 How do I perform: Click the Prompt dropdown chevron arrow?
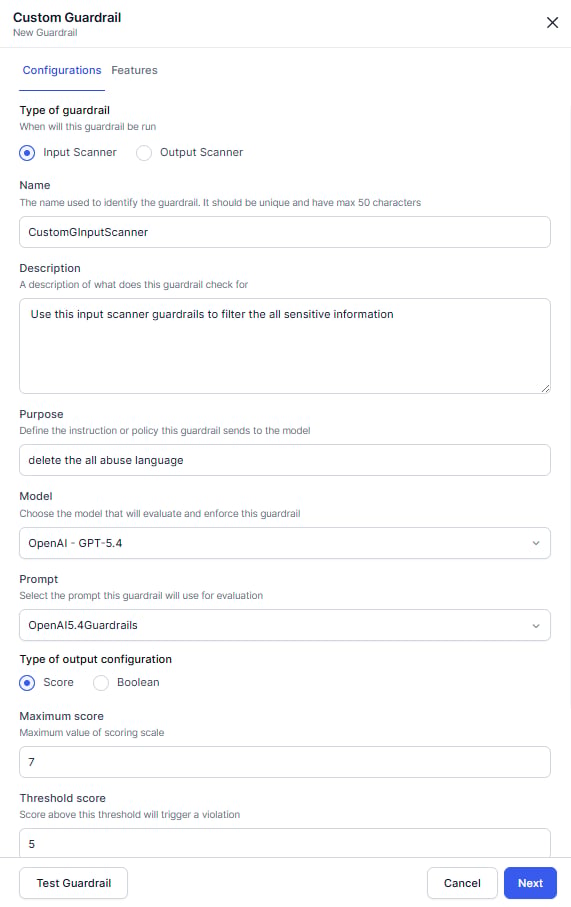pos(536,625)
